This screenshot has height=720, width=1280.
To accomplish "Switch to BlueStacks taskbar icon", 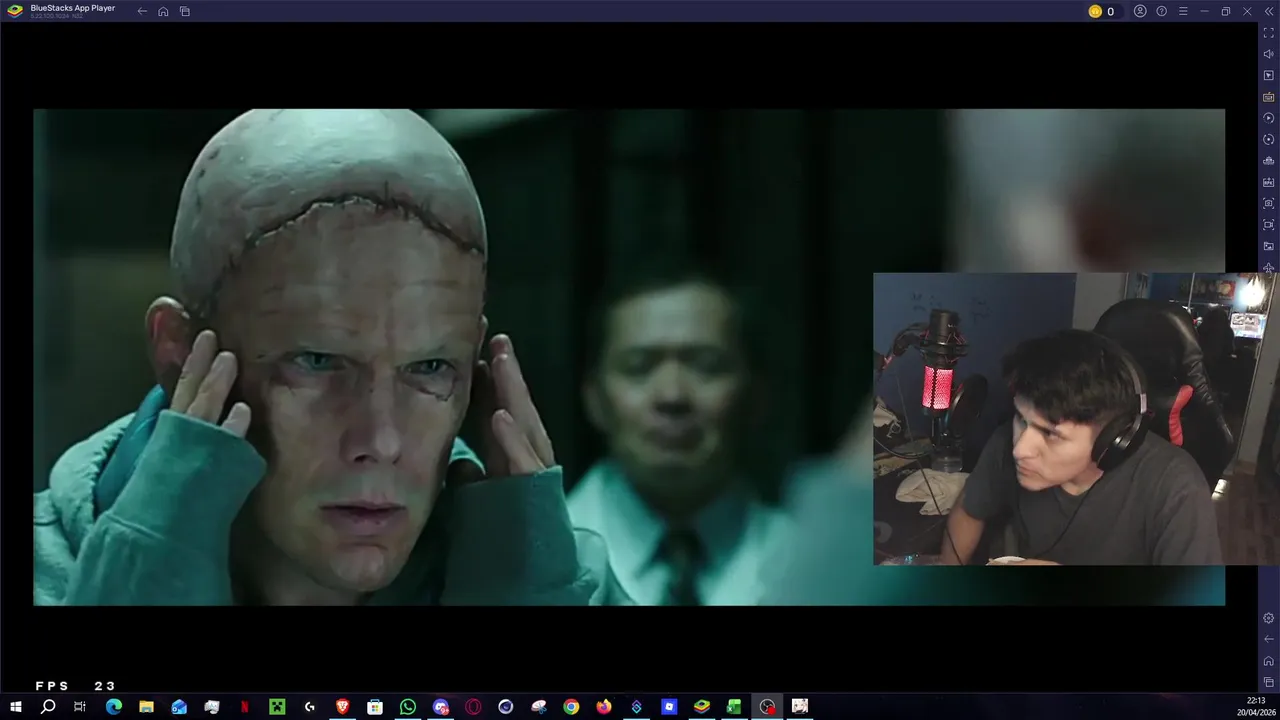I will pos(701,707).
